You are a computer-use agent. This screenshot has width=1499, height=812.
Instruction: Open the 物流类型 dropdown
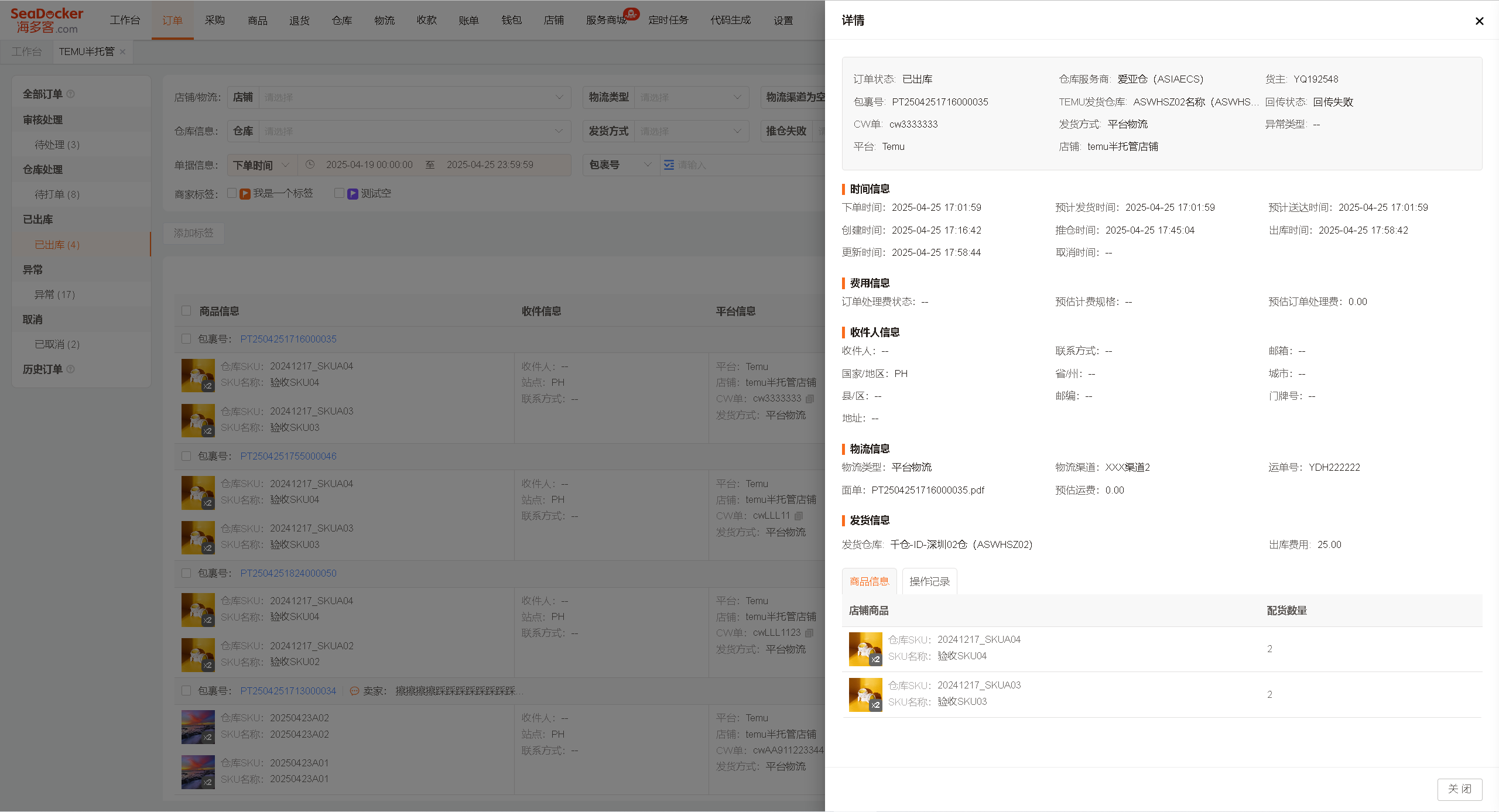click(x=691, y=97)
